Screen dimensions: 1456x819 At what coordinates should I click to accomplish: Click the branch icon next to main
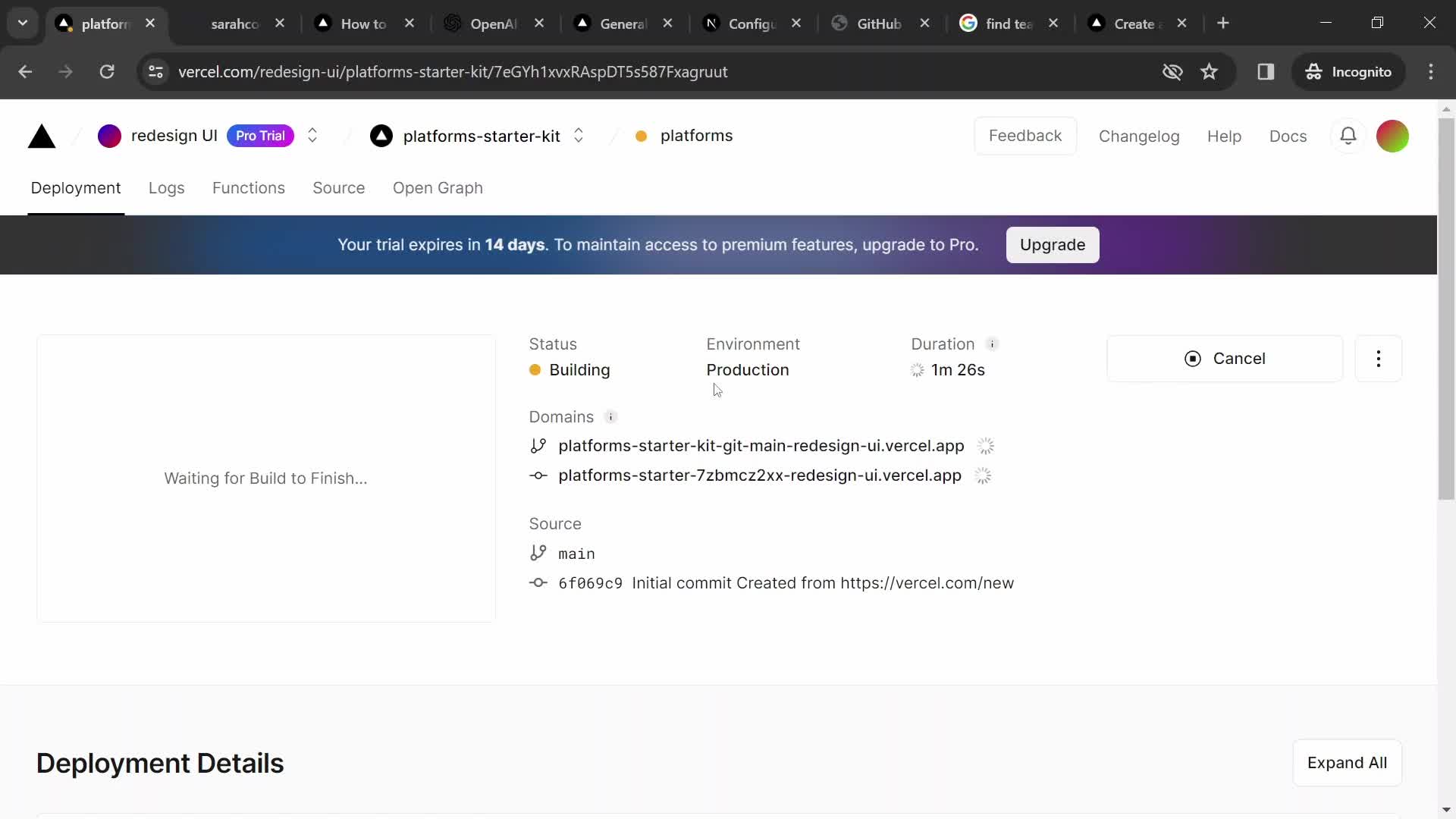[x=538, y=554]
